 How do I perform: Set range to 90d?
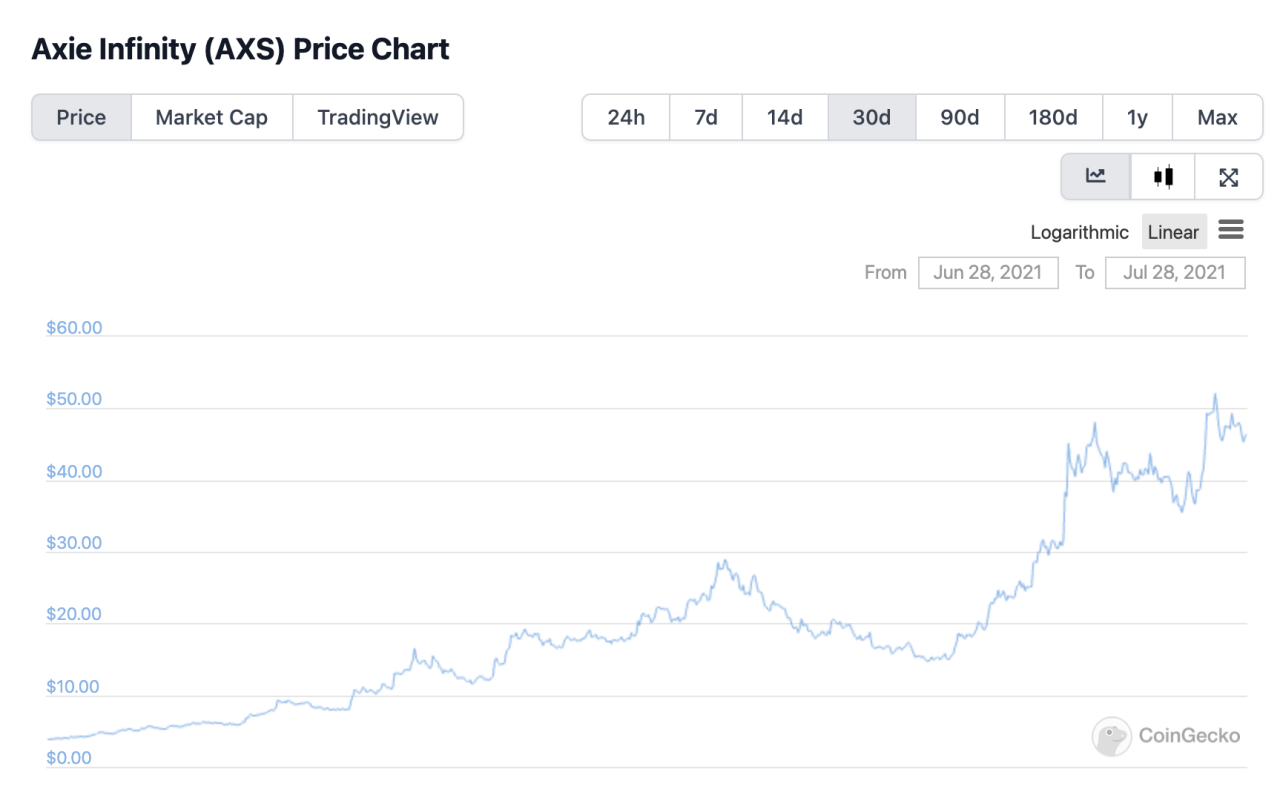point(960,117)
